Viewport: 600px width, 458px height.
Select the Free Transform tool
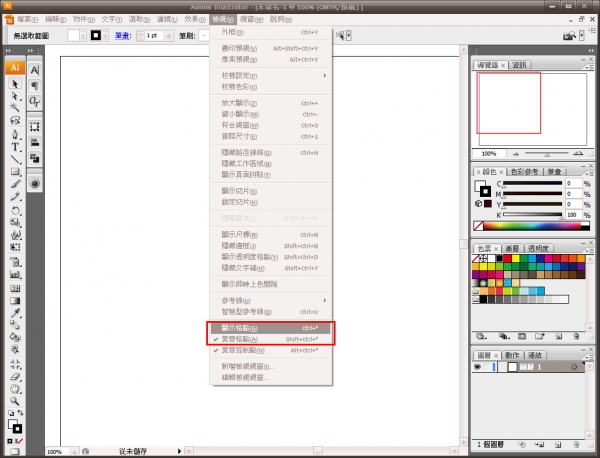tap(15, 247)
